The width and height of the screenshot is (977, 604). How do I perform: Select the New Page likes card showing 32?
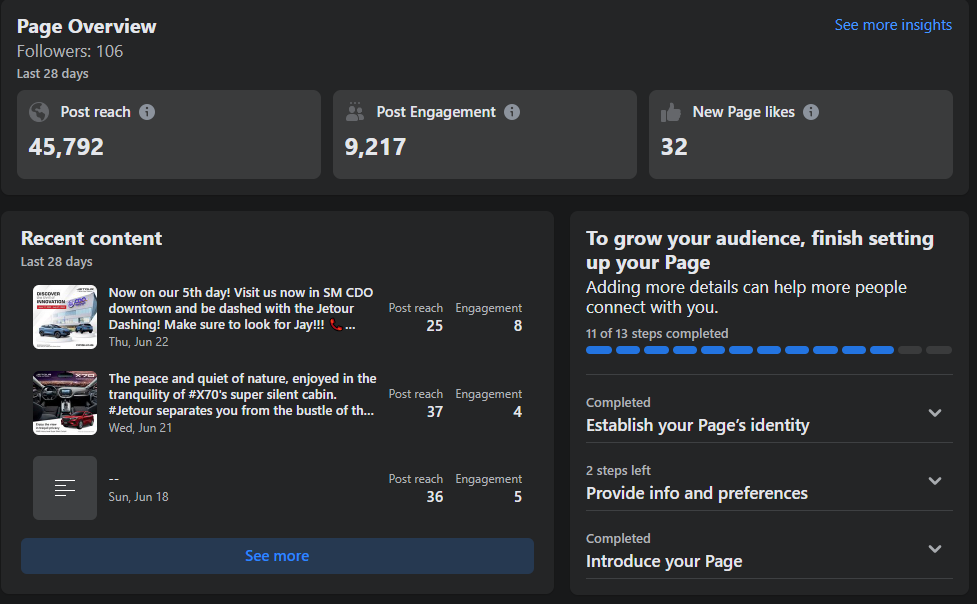(x=800, y=135)
